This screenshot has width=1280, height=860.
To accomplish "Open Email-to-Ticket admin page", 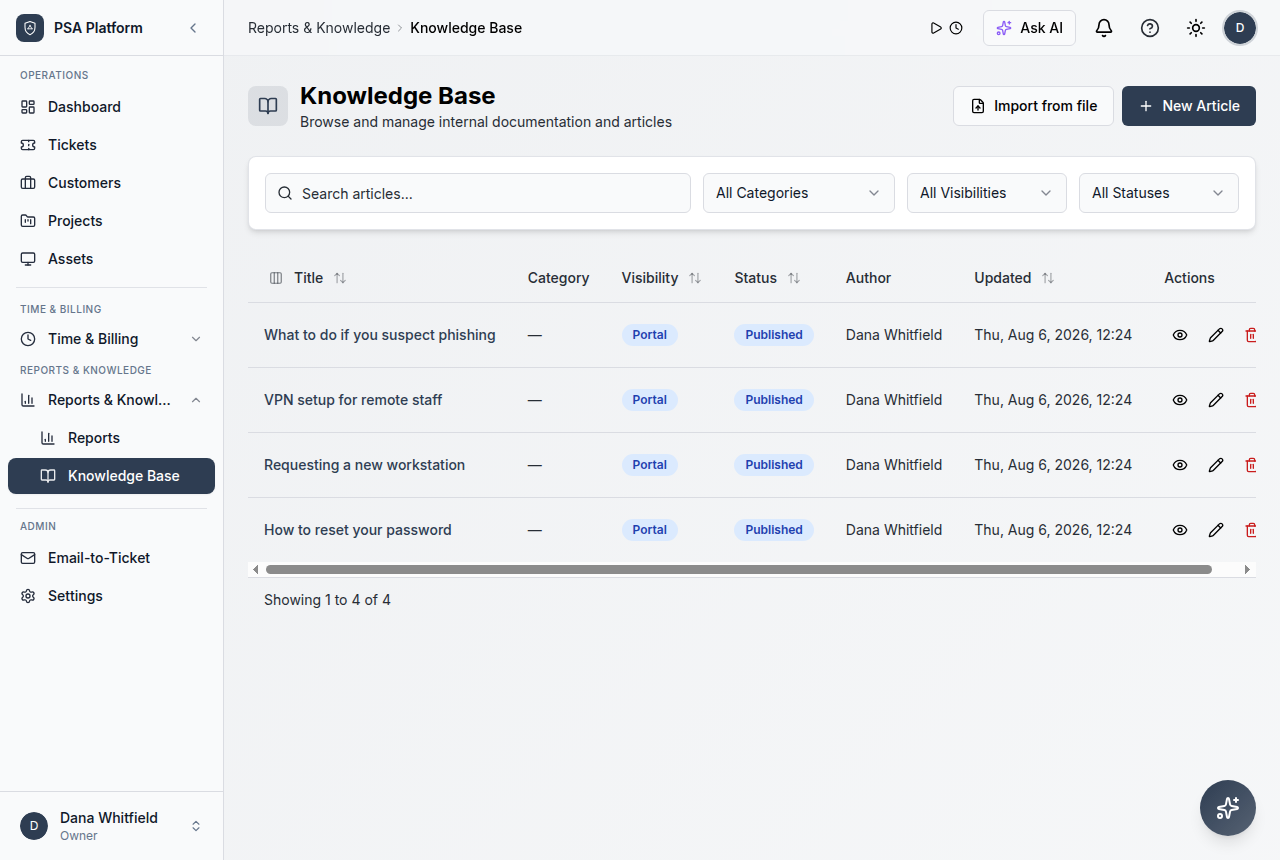I will point(111,558).
